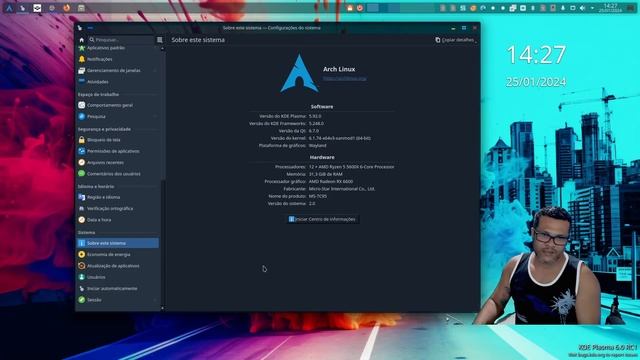The width and height of the screenshot is (640, 360).
Task: Open Aplicativos padrão settings
Action: coord(118,48)
